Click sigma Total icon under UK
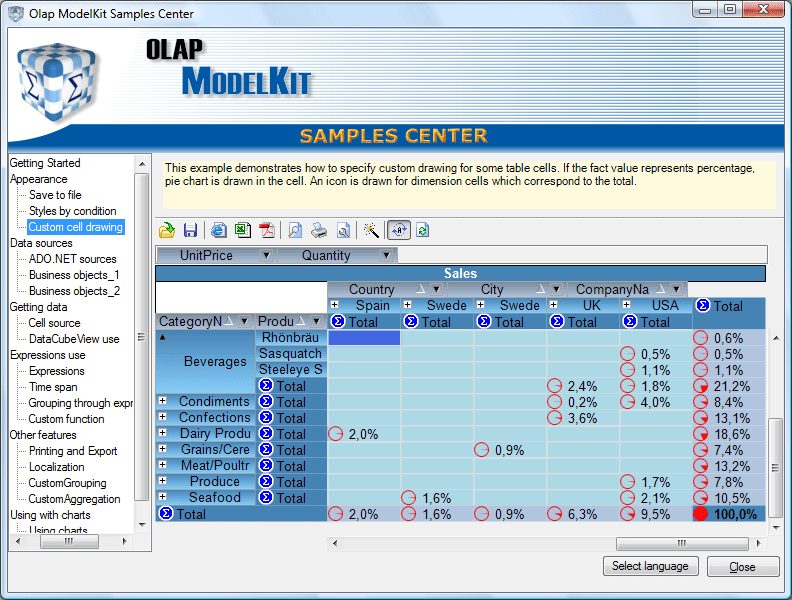The image size is (792, 600). click(x=557, y=321)
